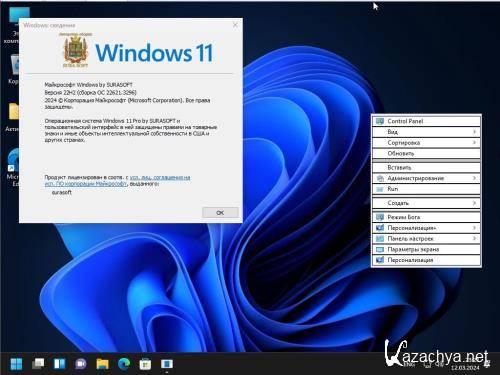Expand the Сортировка submenu arrow
Image resolution: width=500 pixels, height=375 pixels.
click(x=474, y=143)
